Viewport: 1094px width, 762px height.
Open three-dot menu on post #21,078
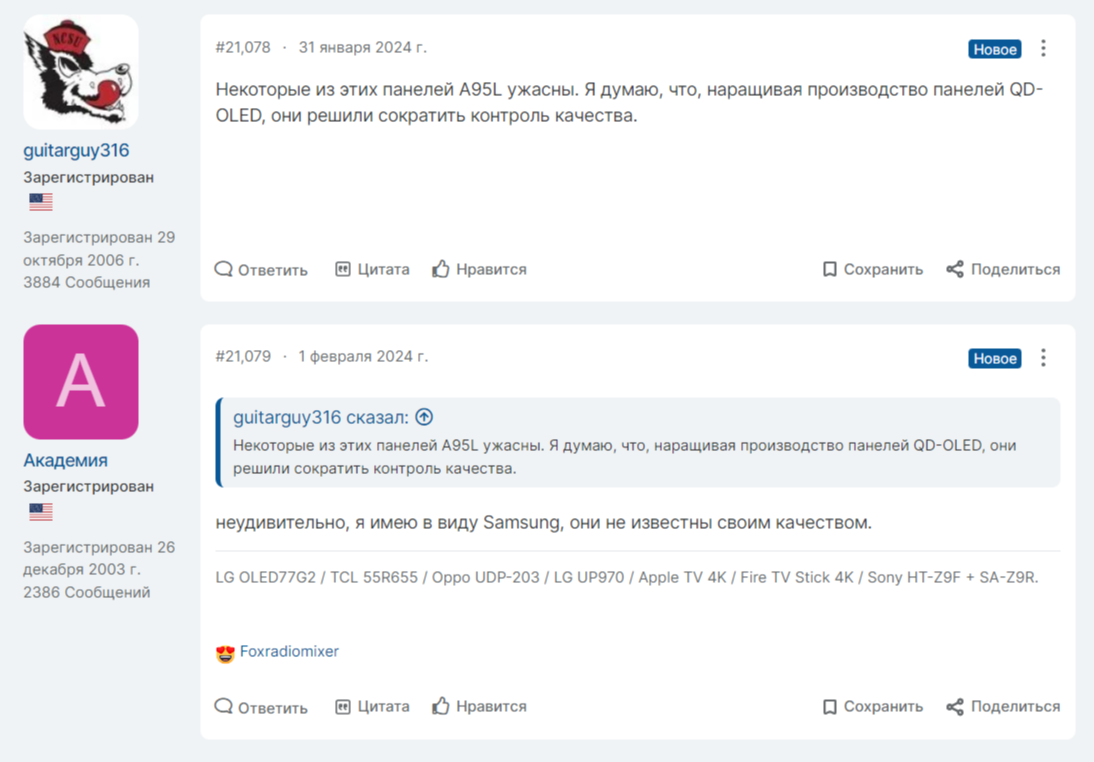pyautogui.click(x=1043, y=48)
